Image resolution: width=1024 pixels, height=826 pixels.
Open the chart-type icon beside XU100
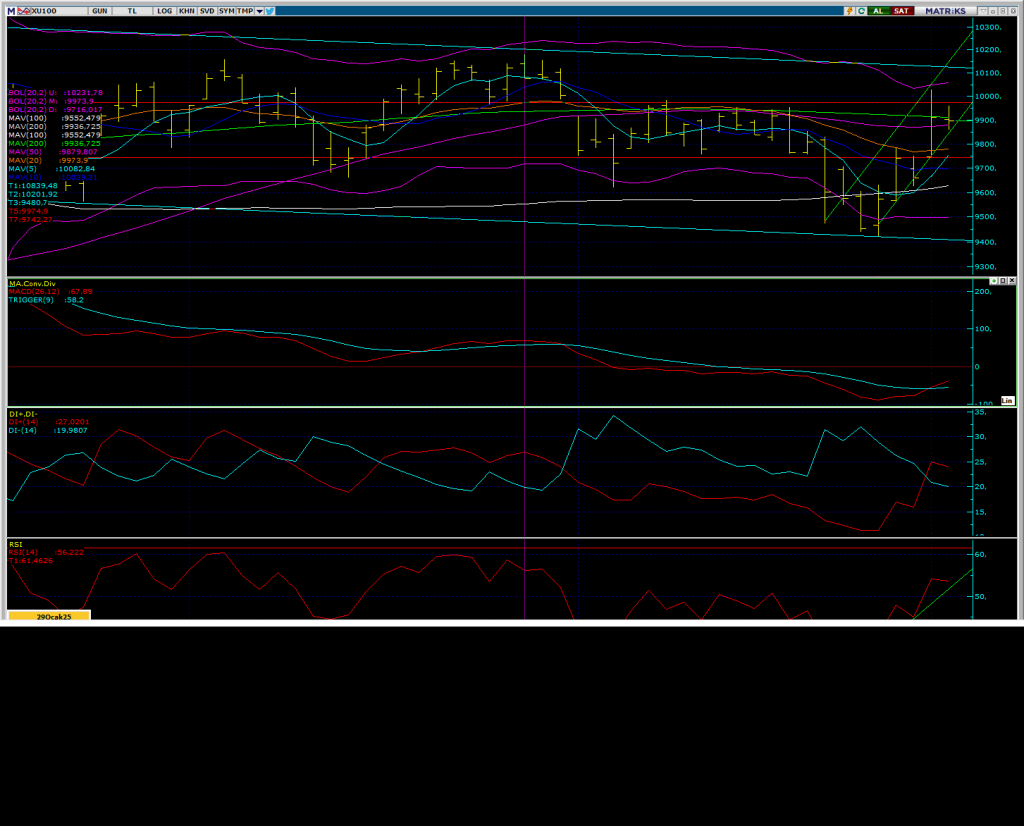tap(24, 11)
